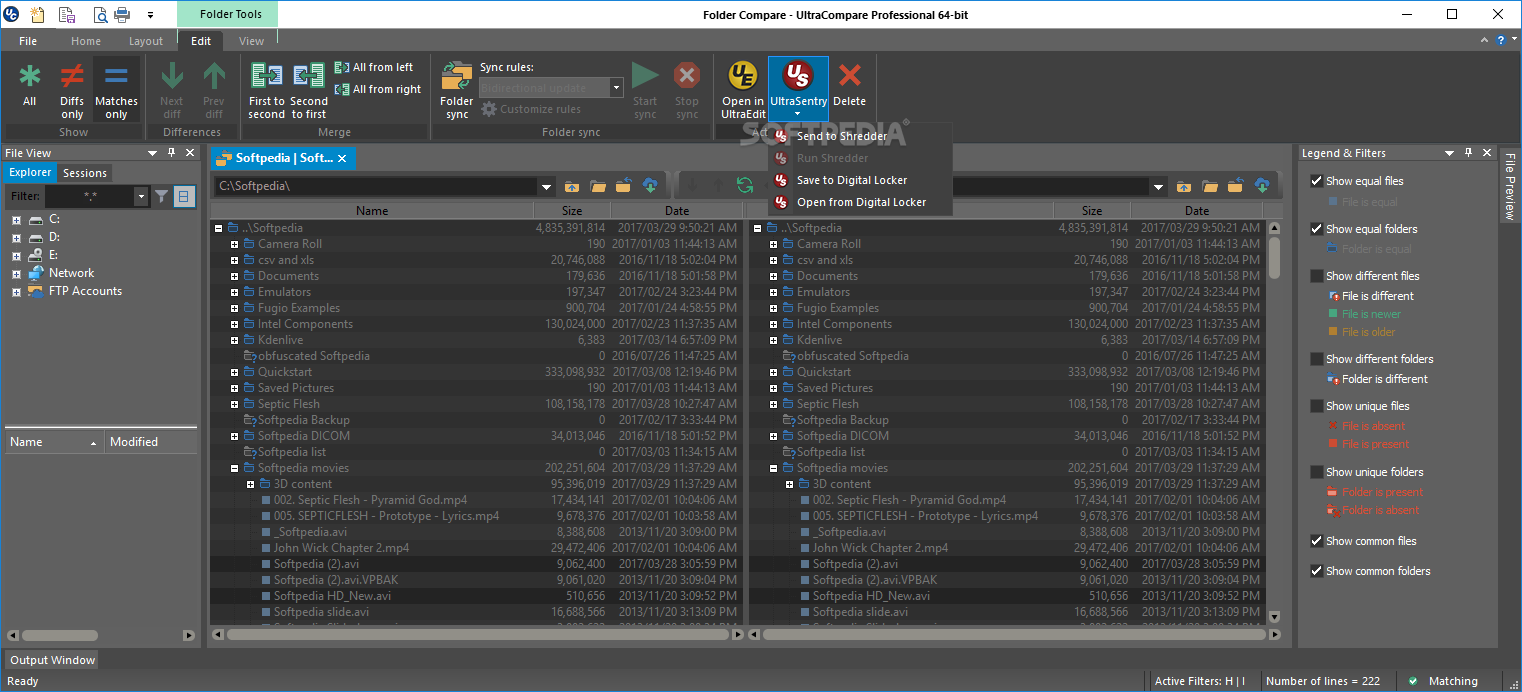Viewport: 1522px width, 692px height.
Task: Click the save session quick access icon
Action: (x=67, y=14)
